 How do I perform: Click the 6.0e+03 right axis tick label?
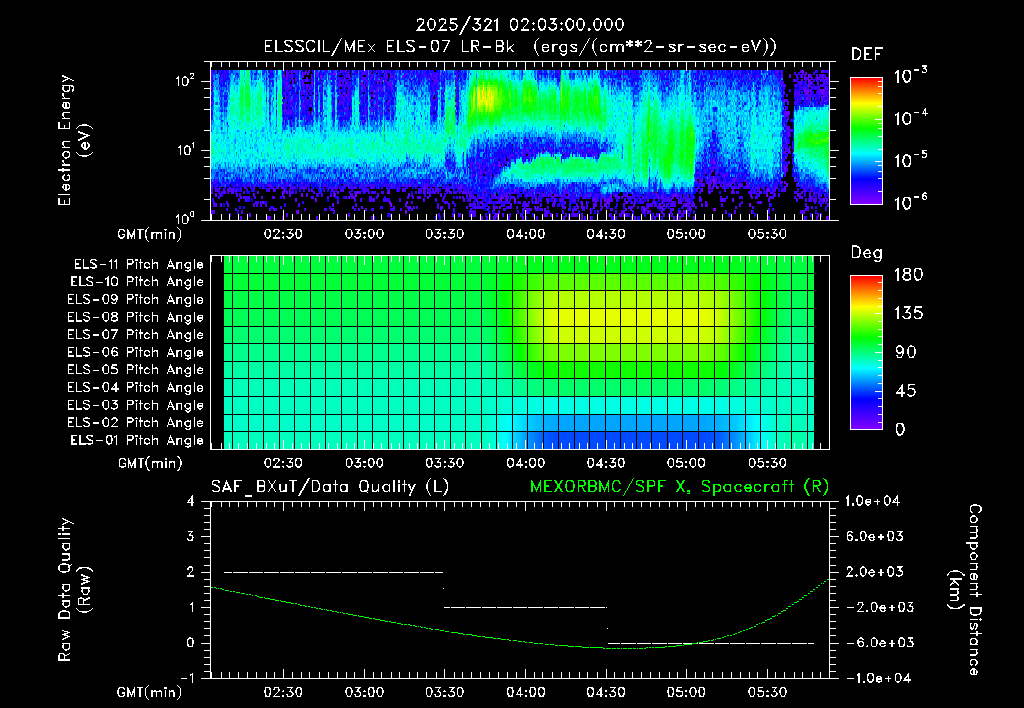click(875, 536)
